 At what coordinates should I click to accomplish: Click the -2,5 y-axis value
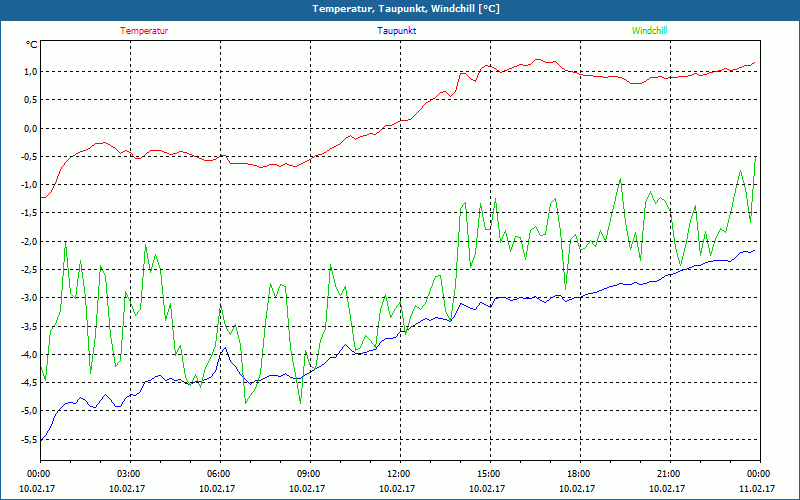point(30,269)
